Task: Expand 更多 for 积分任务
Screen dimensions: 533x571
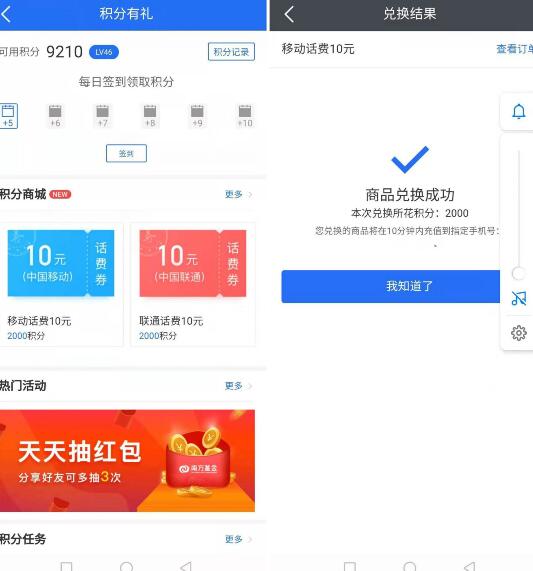Action: click(238, 539)
